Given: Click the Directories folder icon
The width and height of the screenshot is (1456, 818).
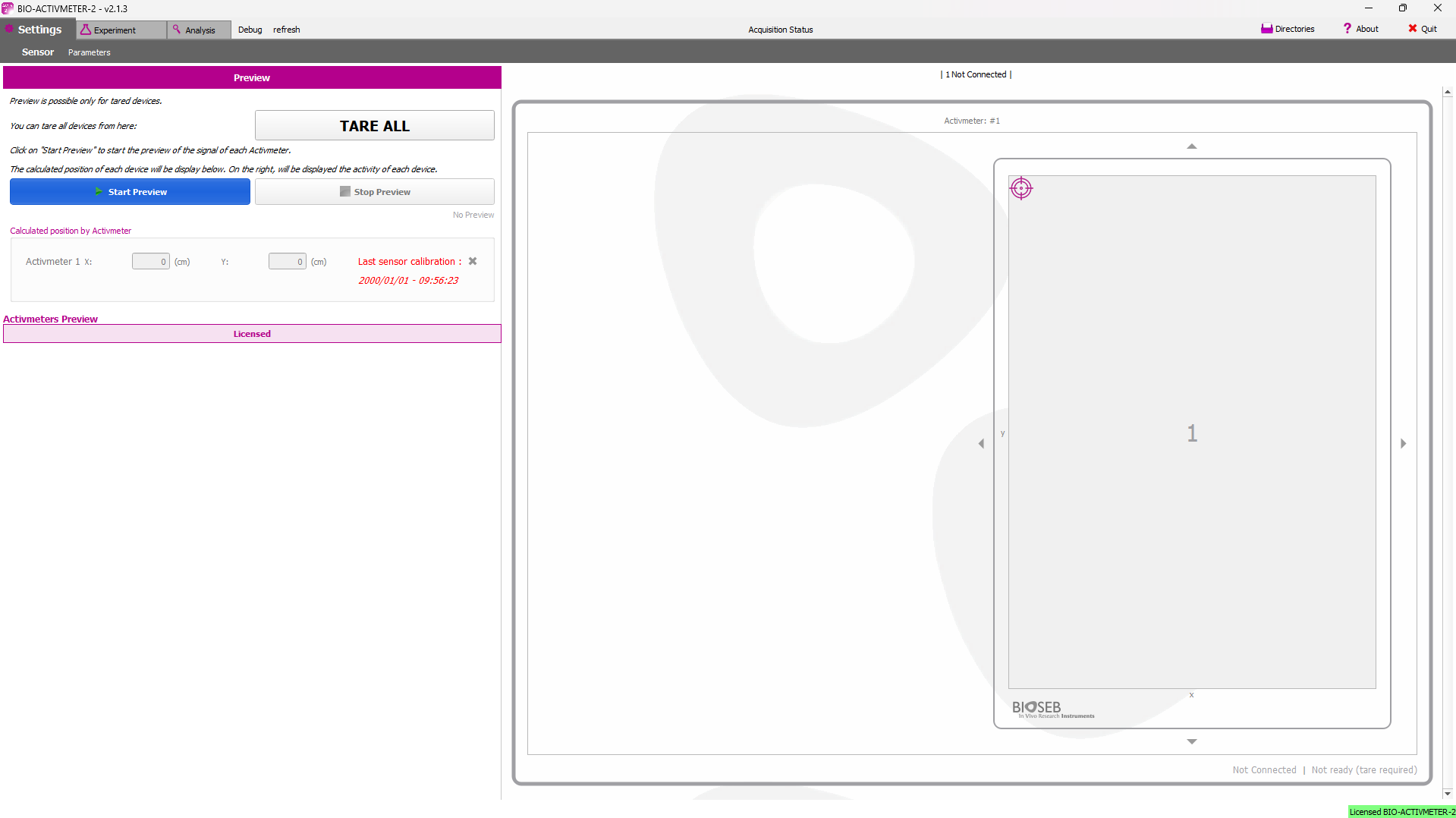Looking at the screenshot, I should click(1266, 29).
